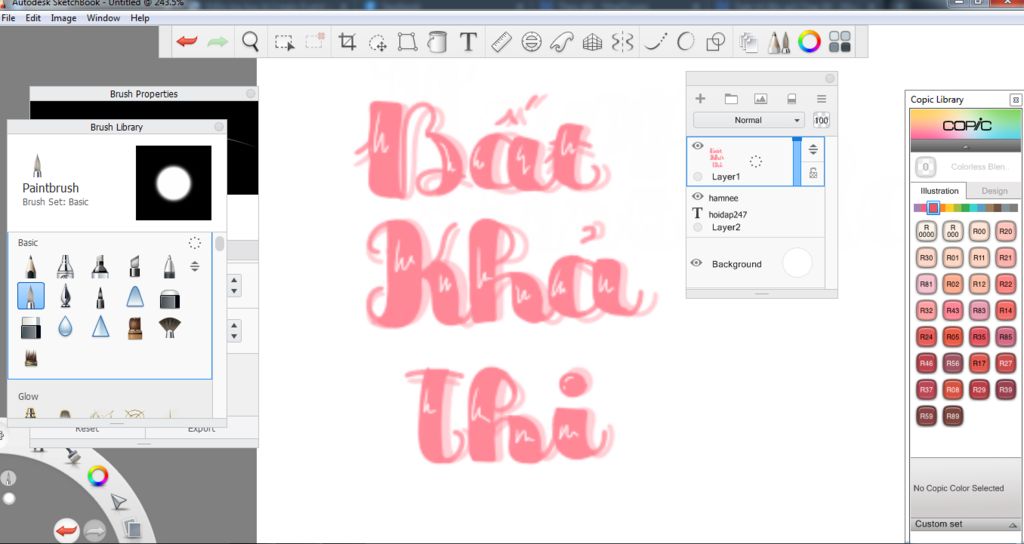Screen dimensions: 1024x544
Task: Open the Ruler tool
Action: [501, 42]
